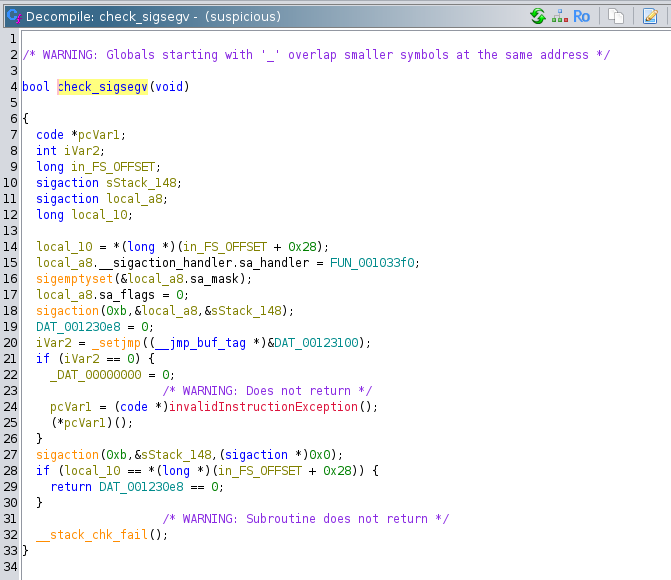Viewport: 671px width, 580px height.
Task: Click in_FS_OFFSET in its declaration
Action: click(113, 167)
